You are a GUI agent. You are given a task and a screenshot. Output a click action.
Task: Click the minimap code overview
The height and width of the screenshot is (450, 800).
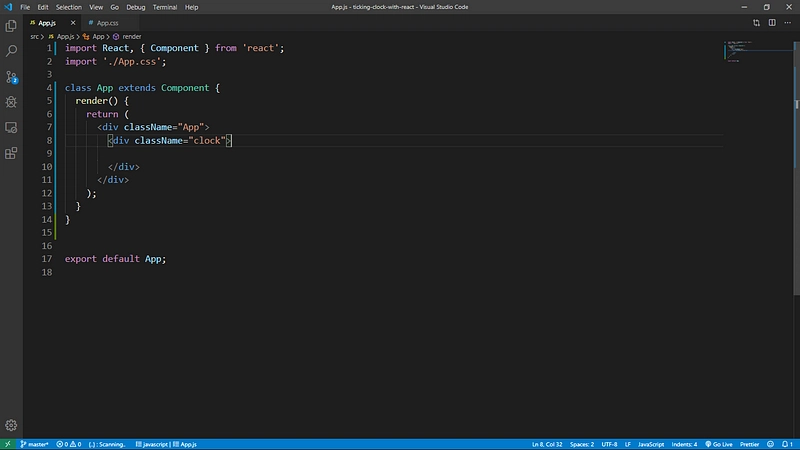[758, 51]
